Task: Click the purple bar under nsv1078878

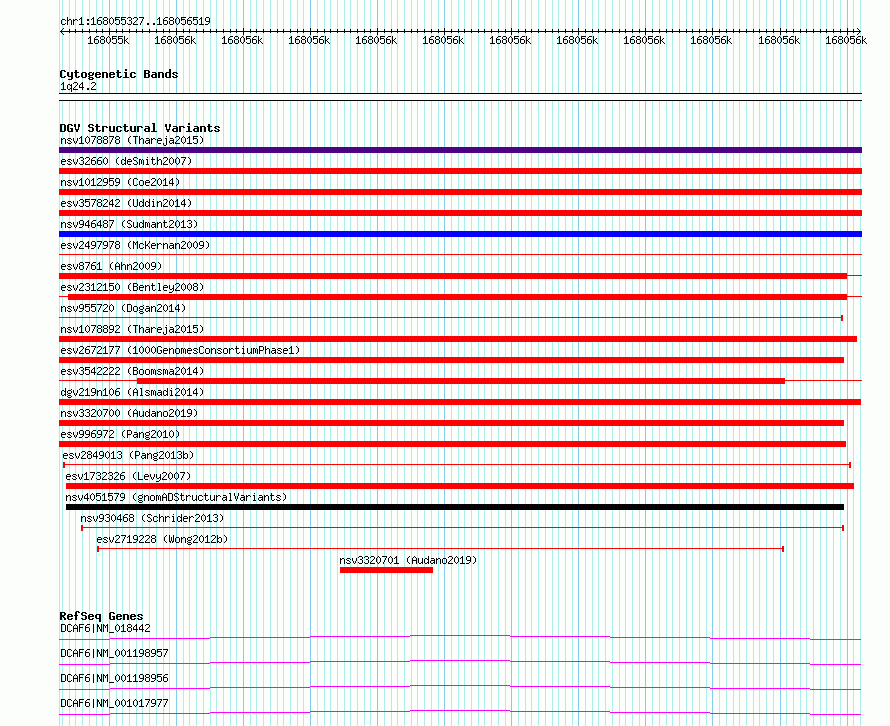Action: click(x=460, y=150)
